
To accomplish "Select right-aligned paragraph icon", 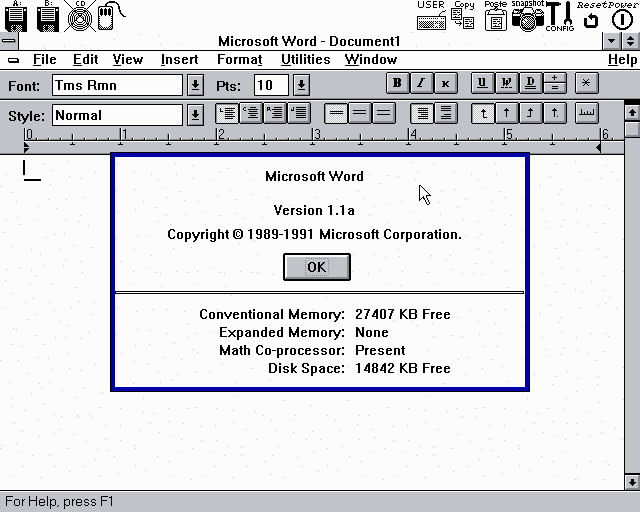I will [x=275, y=113].
